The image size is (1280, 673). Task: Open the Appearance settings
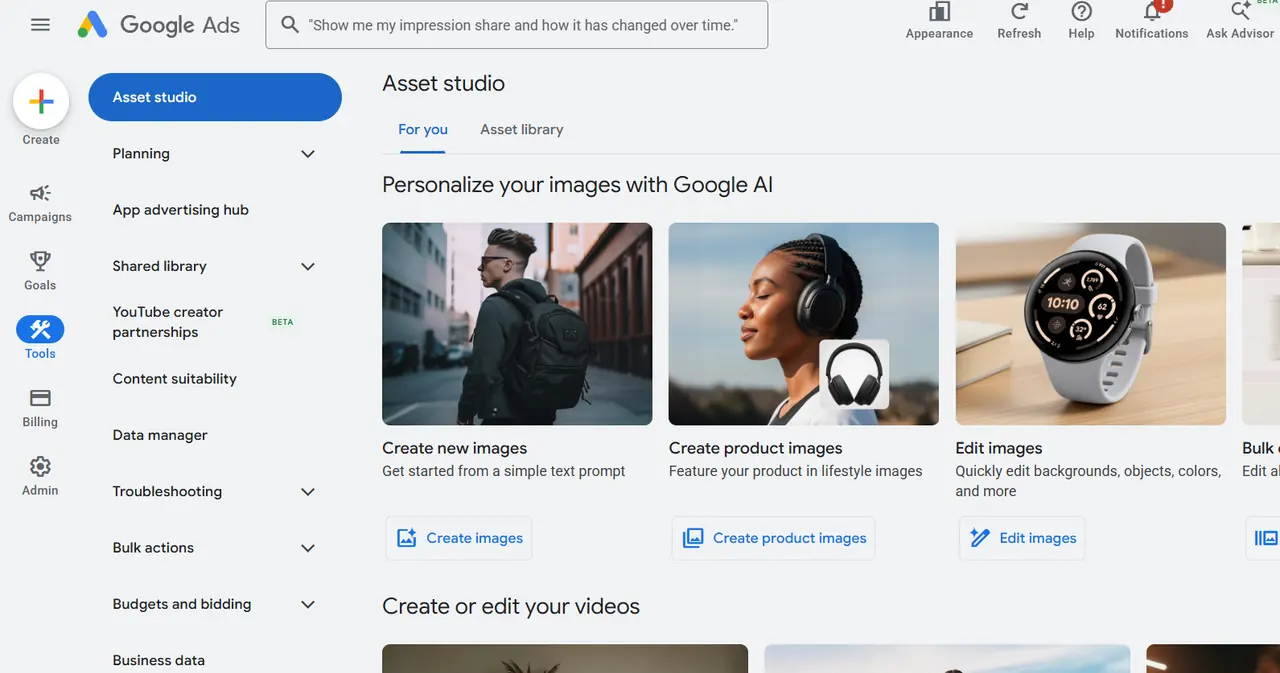point(939,21)
